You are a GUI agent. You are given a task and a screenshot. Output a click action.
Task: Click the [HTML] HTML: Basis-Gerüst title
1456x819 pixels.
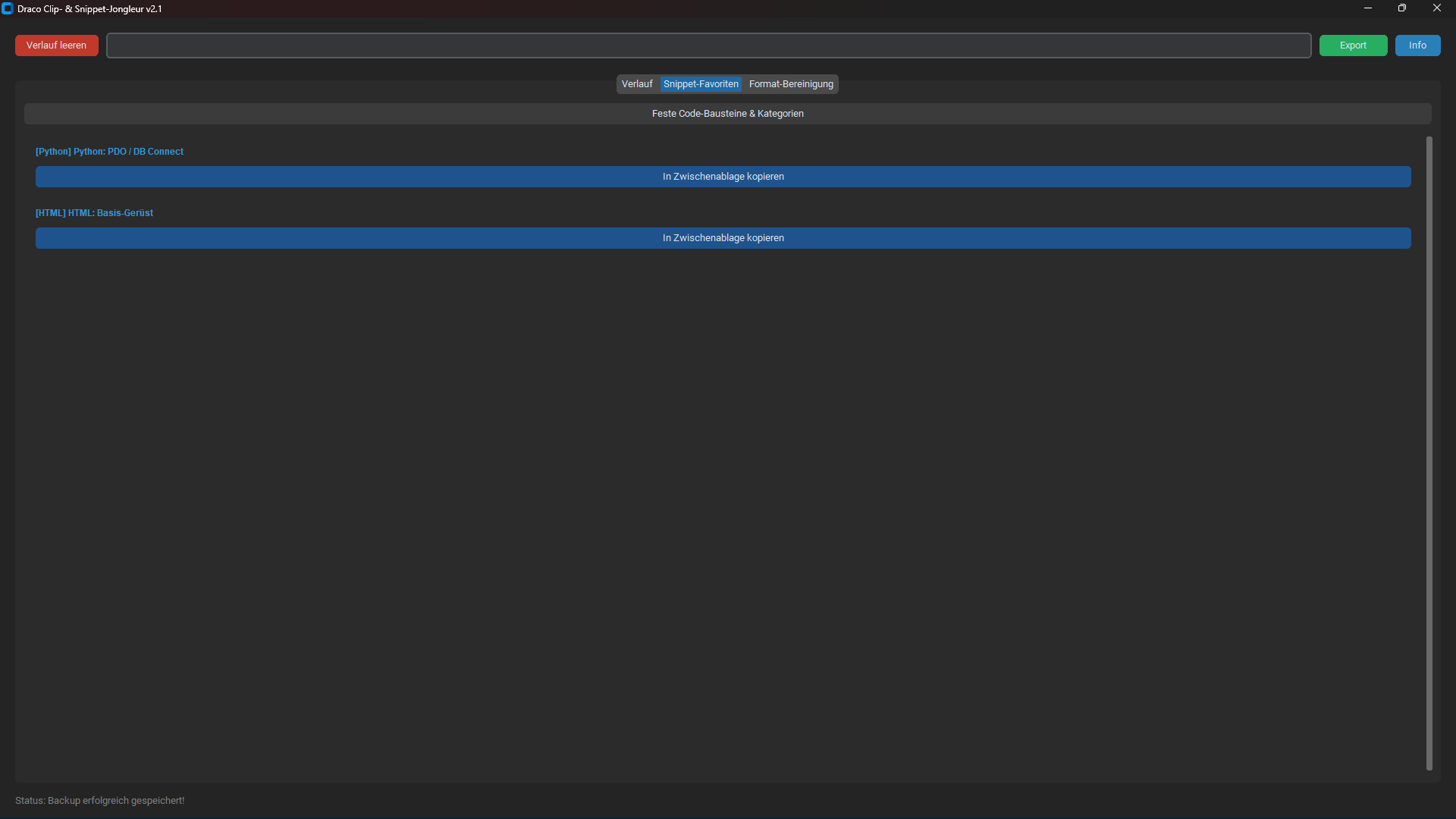pos(94,213)
